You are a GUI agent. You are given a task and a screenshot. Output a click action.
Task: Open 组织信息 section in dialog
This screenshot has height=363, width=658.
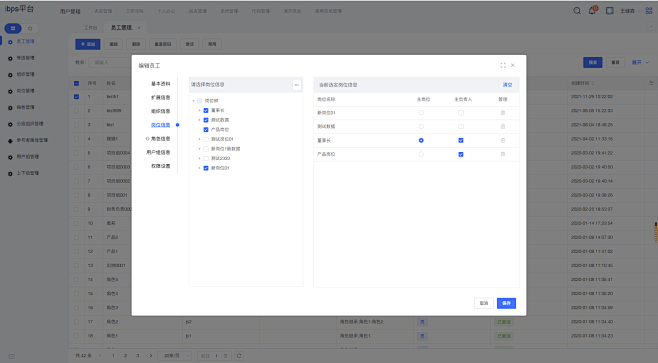click(161, 111)
